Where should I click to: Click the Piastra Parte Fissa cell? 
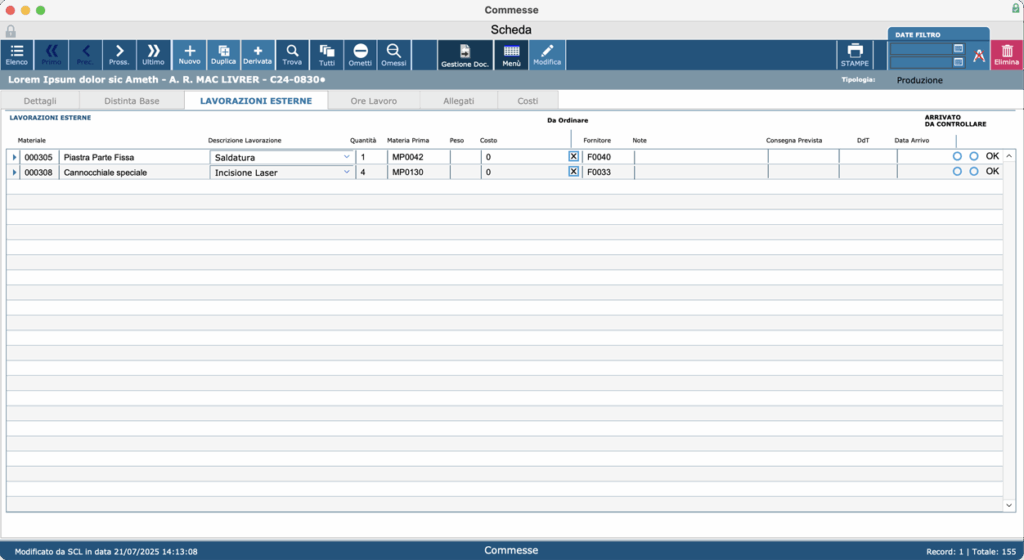pos(134,157)
